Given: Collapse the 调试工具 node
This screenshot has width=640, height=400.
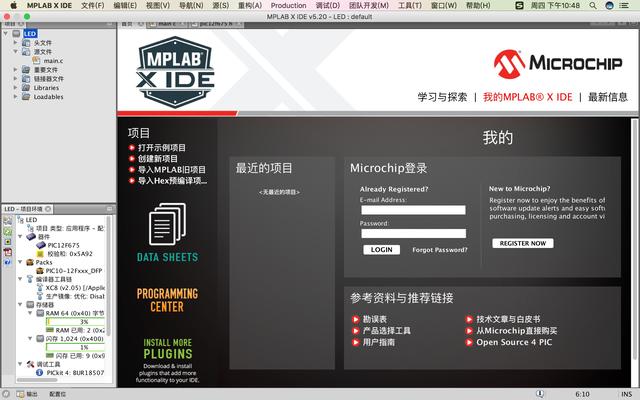Looking at the screenshot, I should 20,364.
